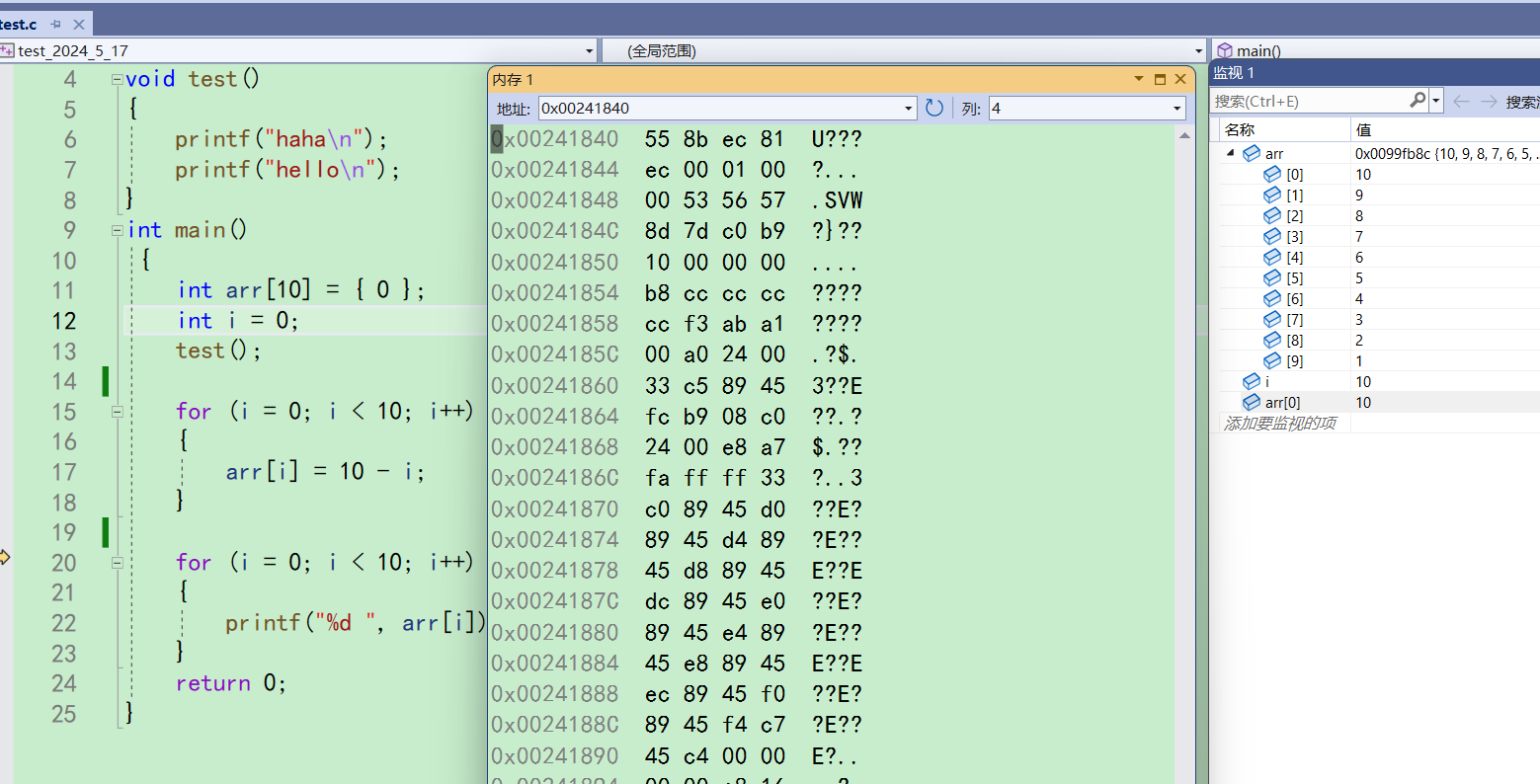Click the value 10 of variable i
The image size is (1540, 784).
[1363, 381]
